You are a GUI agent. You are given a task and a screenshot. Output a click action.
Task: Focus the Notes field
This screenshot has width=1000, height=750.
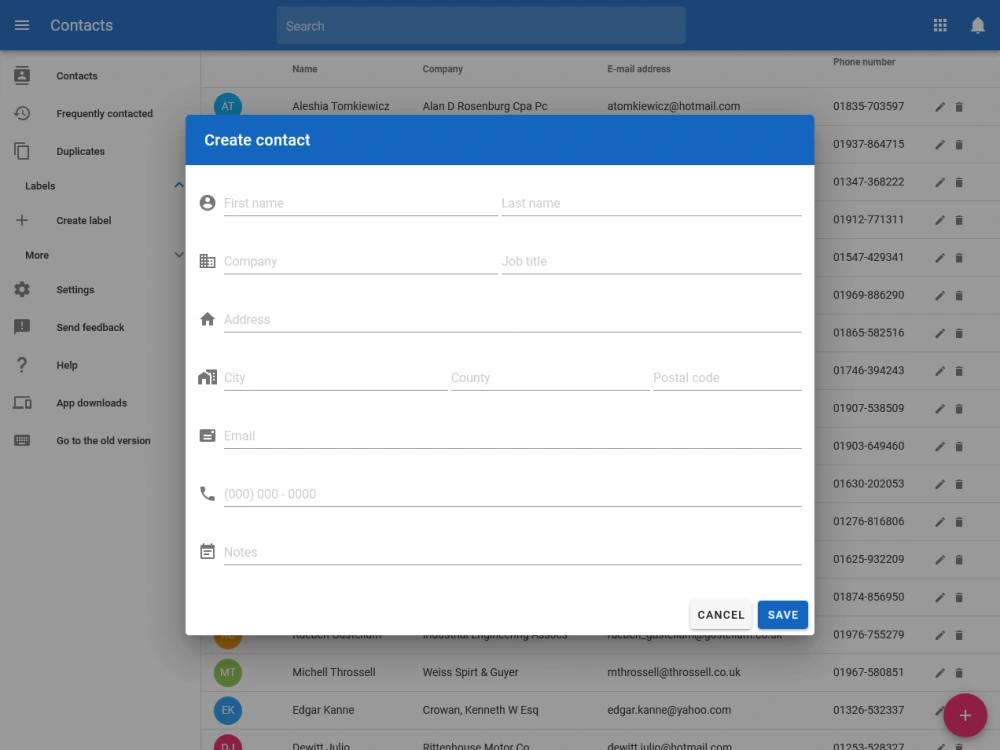(x=513, y=552)
